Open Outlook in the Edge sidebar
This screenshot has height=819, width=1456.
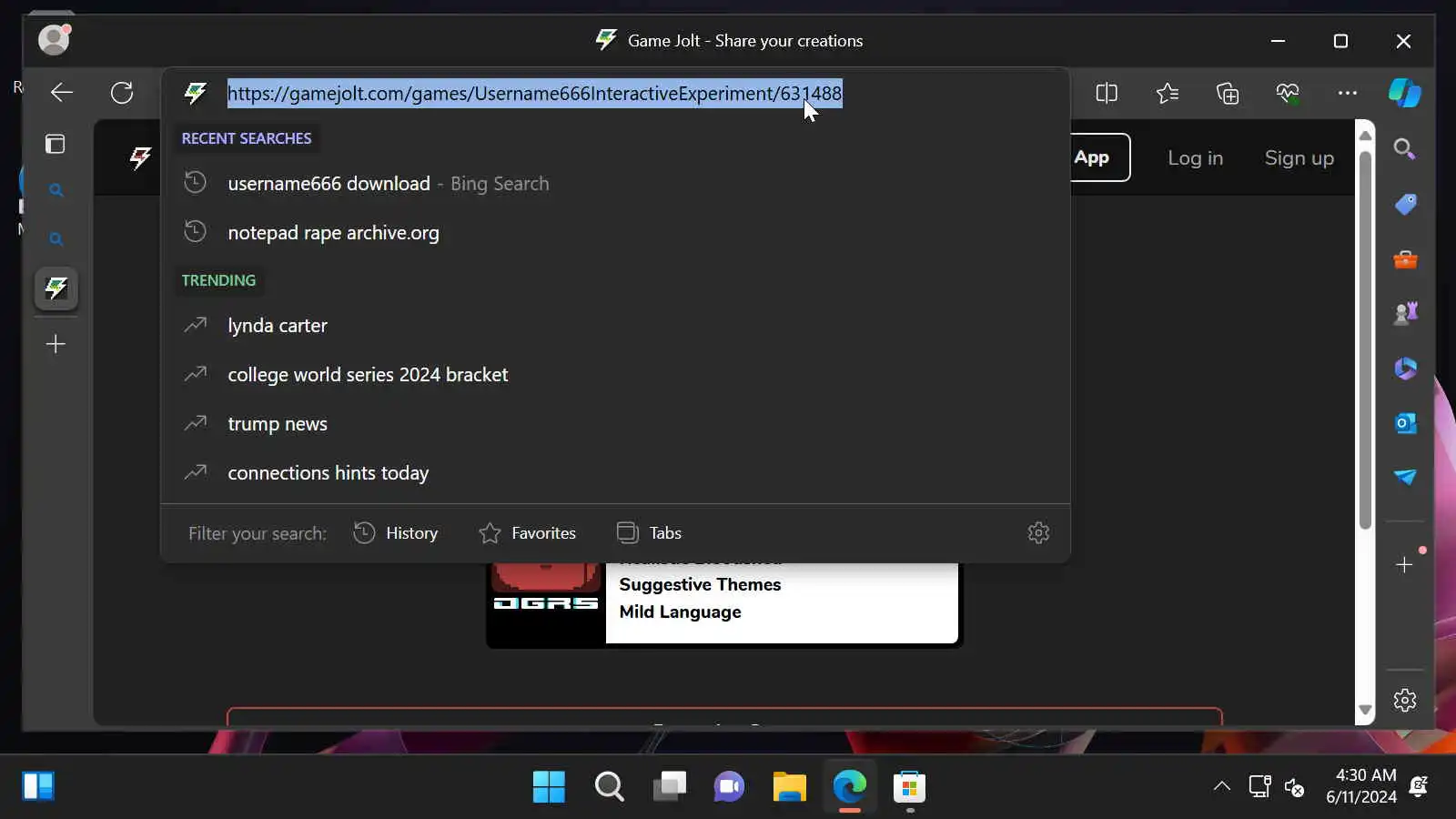1405,423
